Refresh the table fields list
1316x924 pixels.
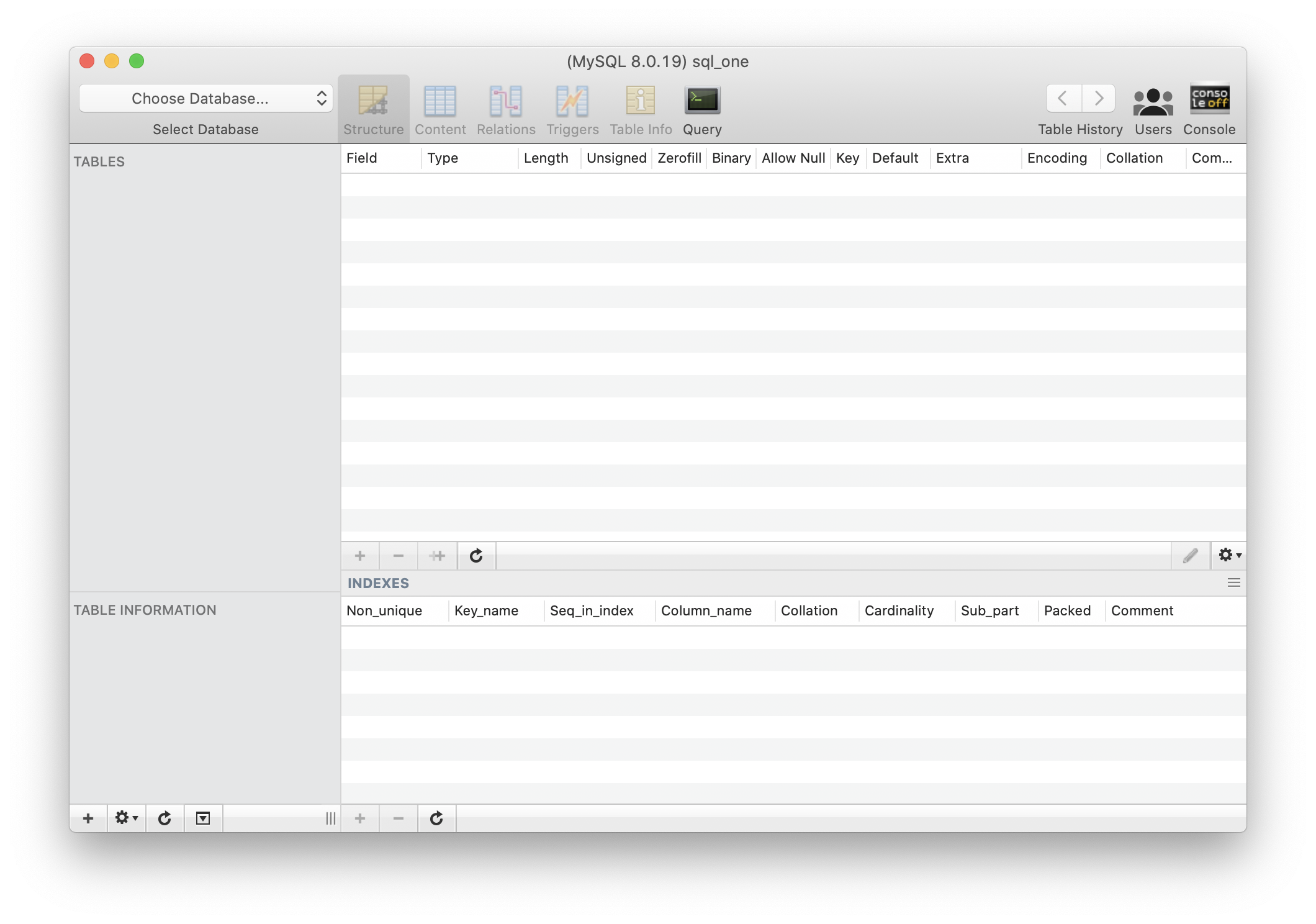point(475,556)
